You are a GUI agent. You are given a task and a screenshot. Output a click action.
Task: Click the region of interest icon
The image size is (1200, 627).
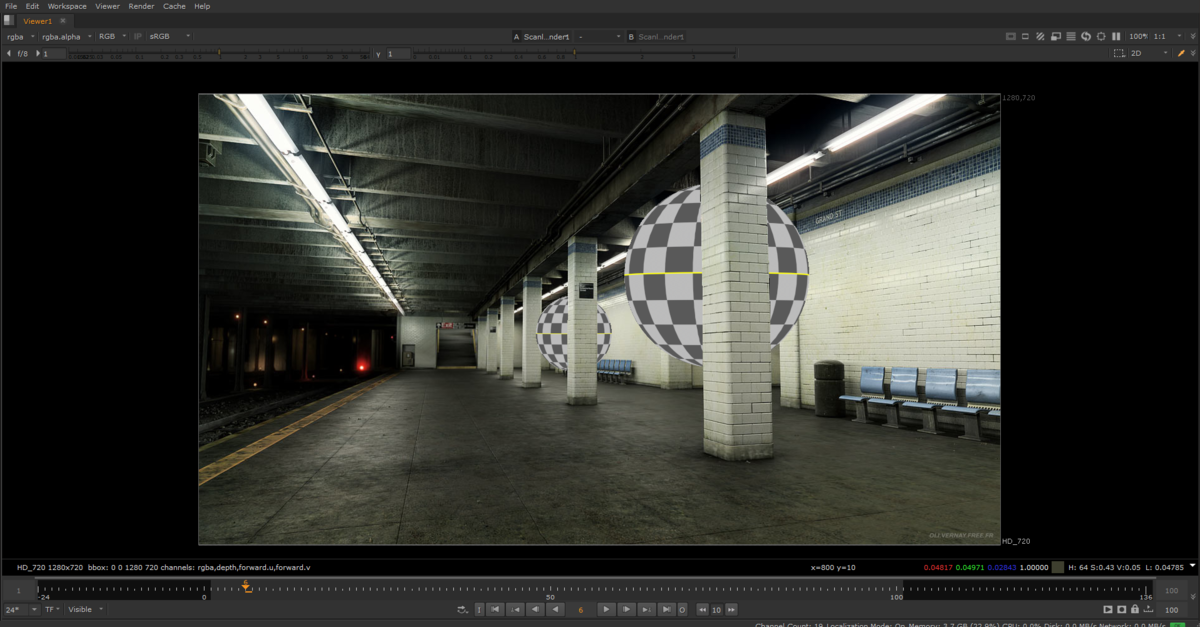[1010, 36]
